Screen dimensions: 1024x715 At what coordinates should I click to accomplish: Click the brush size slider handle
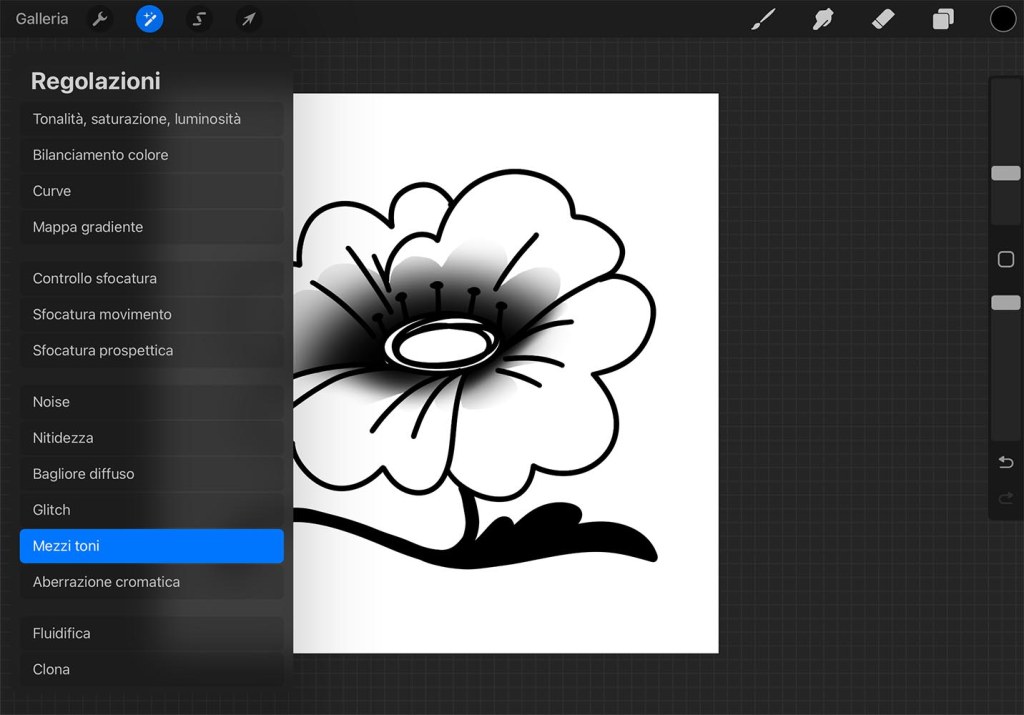coord(1006,173)
